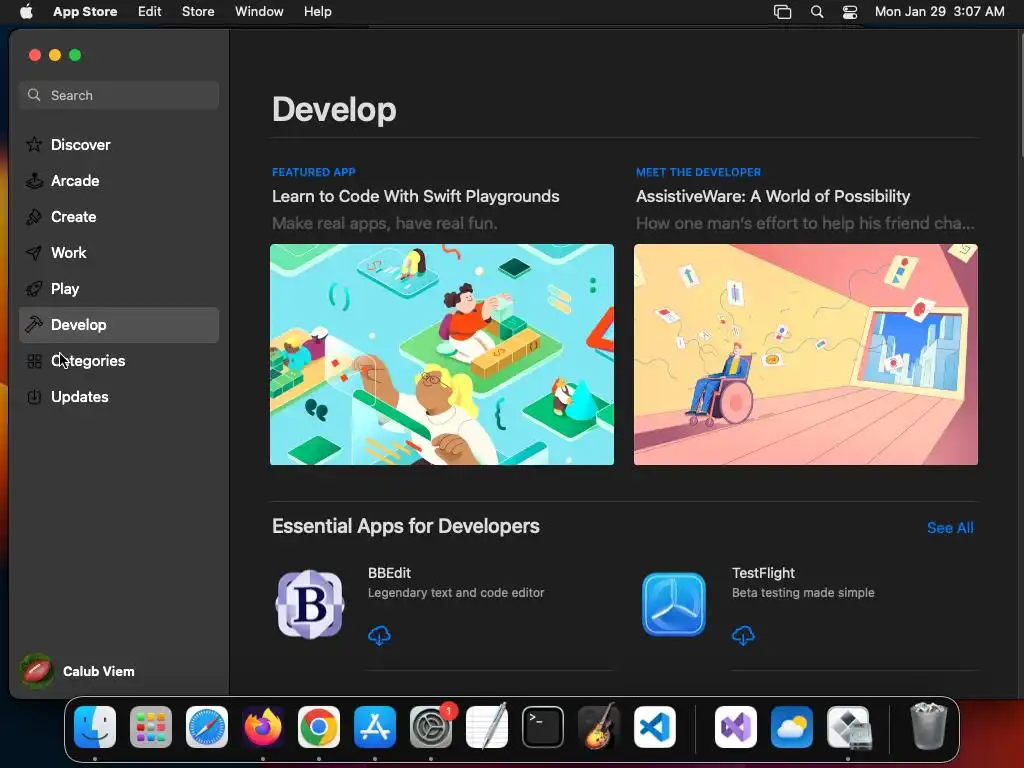Click the vertical scrollbar of the Develop page
This screenshot has width=1024, height=768.
click(x=1020, y=93)
